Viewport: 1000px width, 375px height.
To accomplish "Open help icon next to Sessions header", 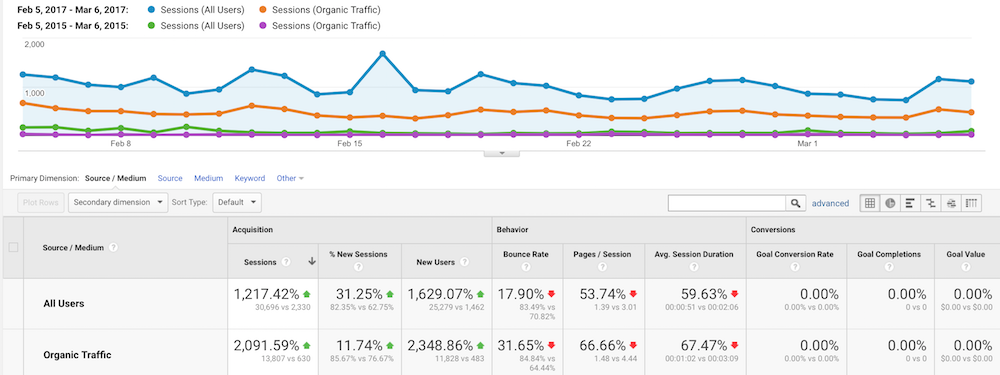I will point(287,261).
